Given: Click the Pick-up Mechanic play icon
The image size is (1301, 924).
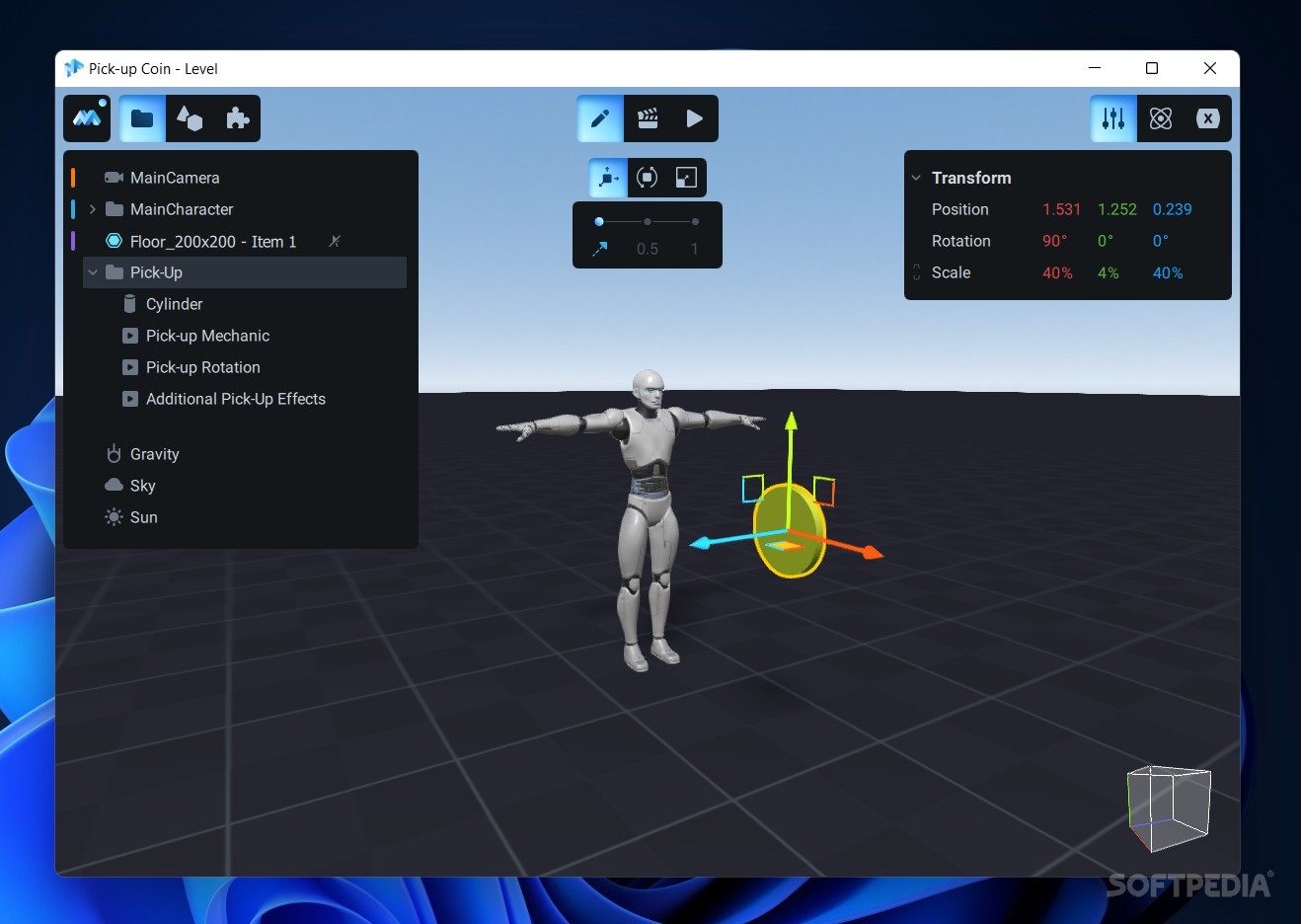Looking at the screenshot, I should click(129, 336).
